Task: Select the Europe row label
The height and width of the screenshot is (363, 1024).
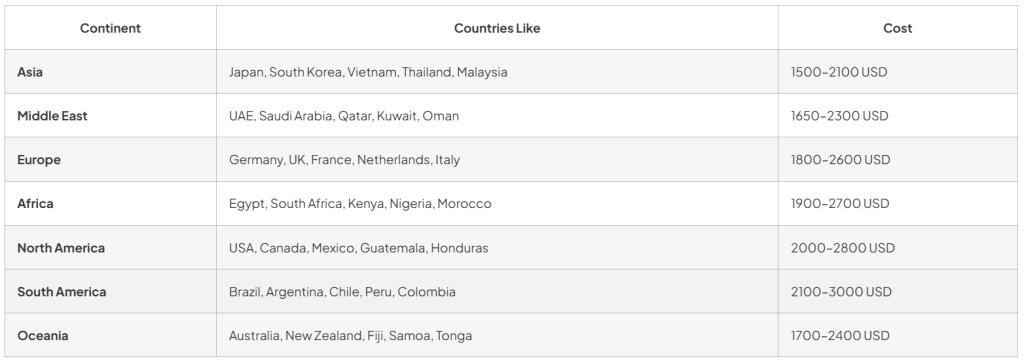Action: [39, 160]
